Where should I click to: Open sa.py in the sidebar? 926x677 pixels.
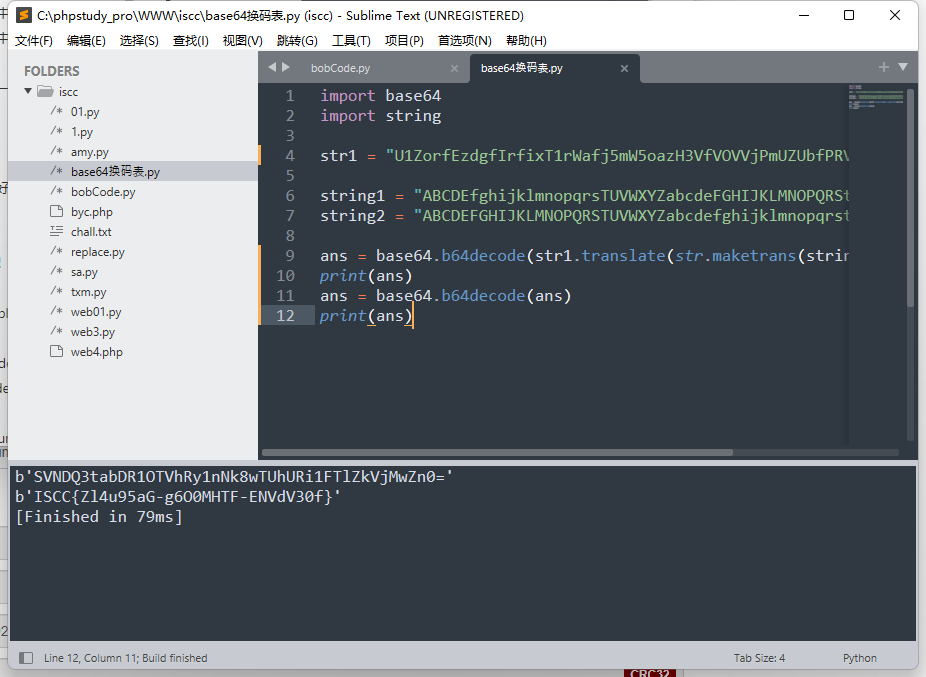click(84, 272)
